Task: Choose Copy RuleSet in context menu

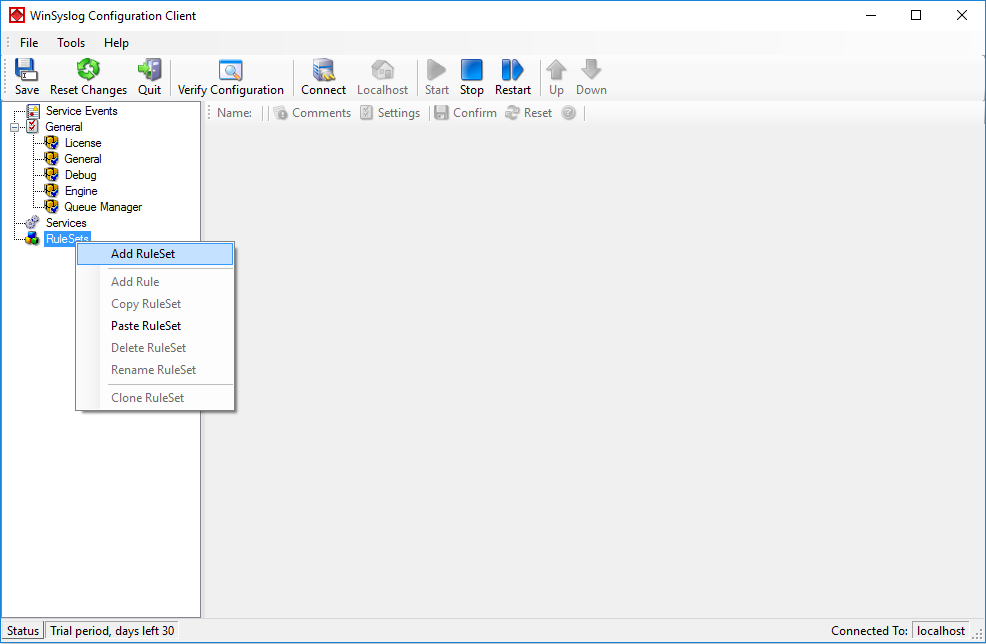Action: [155, 304]
